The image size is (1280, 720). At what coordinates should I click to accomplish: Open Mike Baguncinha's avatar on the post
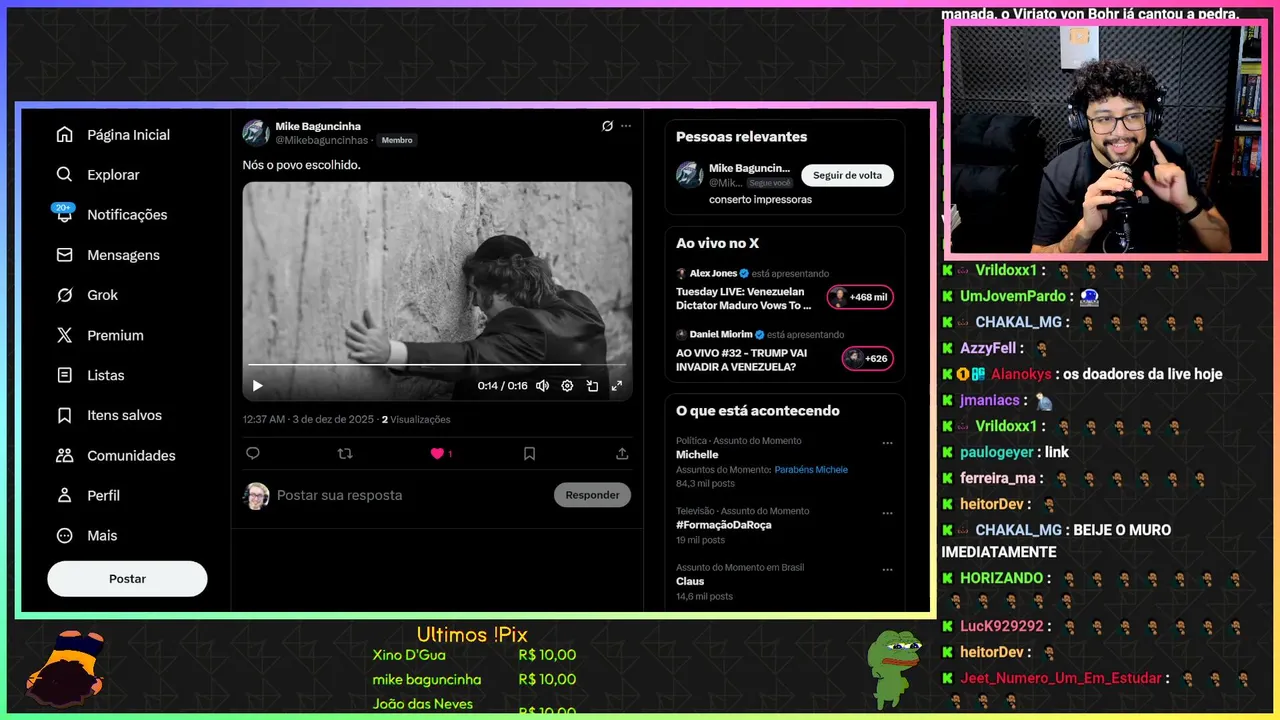coord(256,133)
